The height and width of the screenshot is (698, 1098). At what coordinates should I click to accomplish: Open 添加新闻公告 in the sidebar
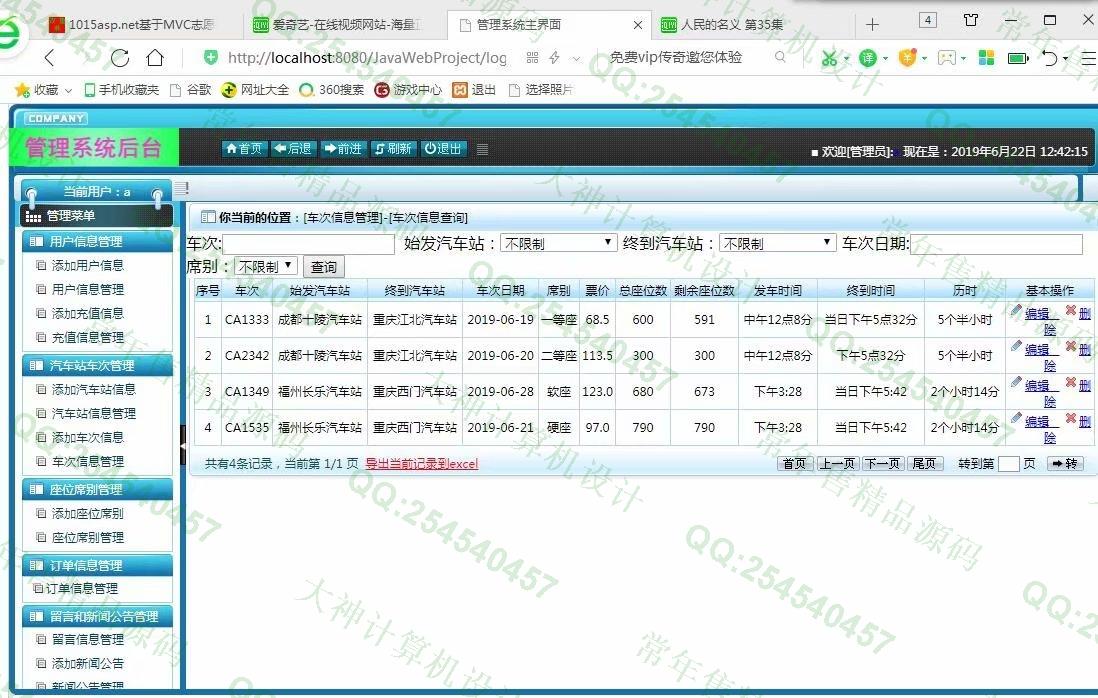coord(88,663)
